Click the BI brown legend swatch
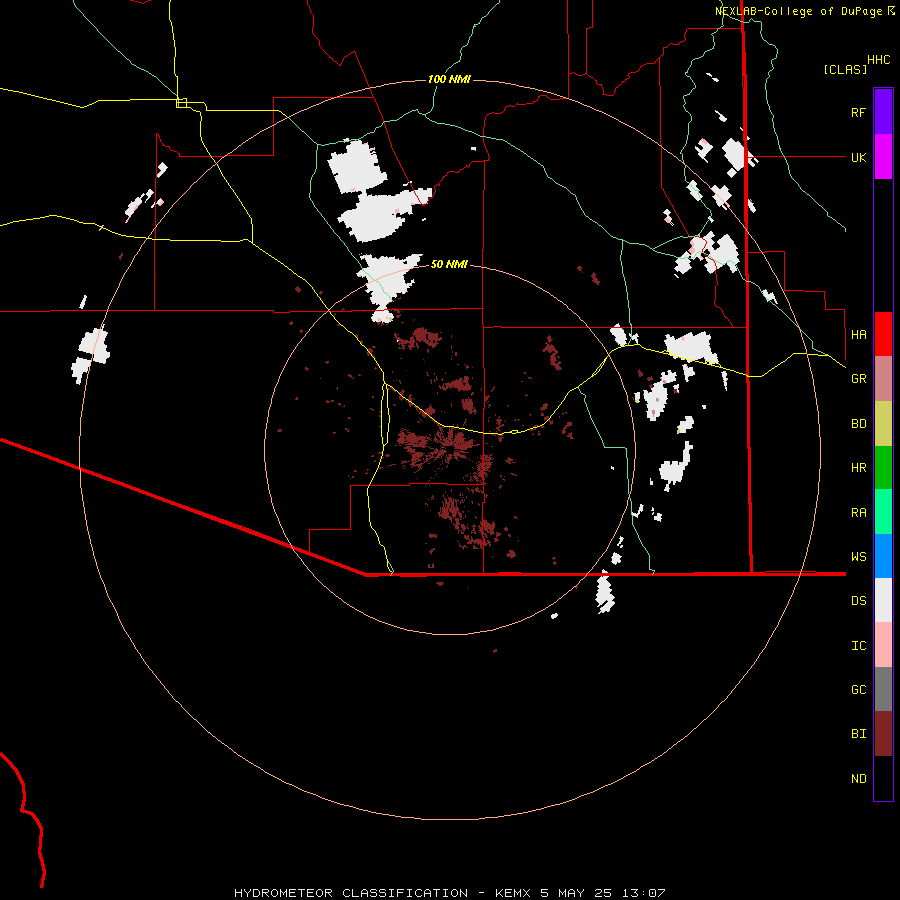 click(x=883, y=734)
